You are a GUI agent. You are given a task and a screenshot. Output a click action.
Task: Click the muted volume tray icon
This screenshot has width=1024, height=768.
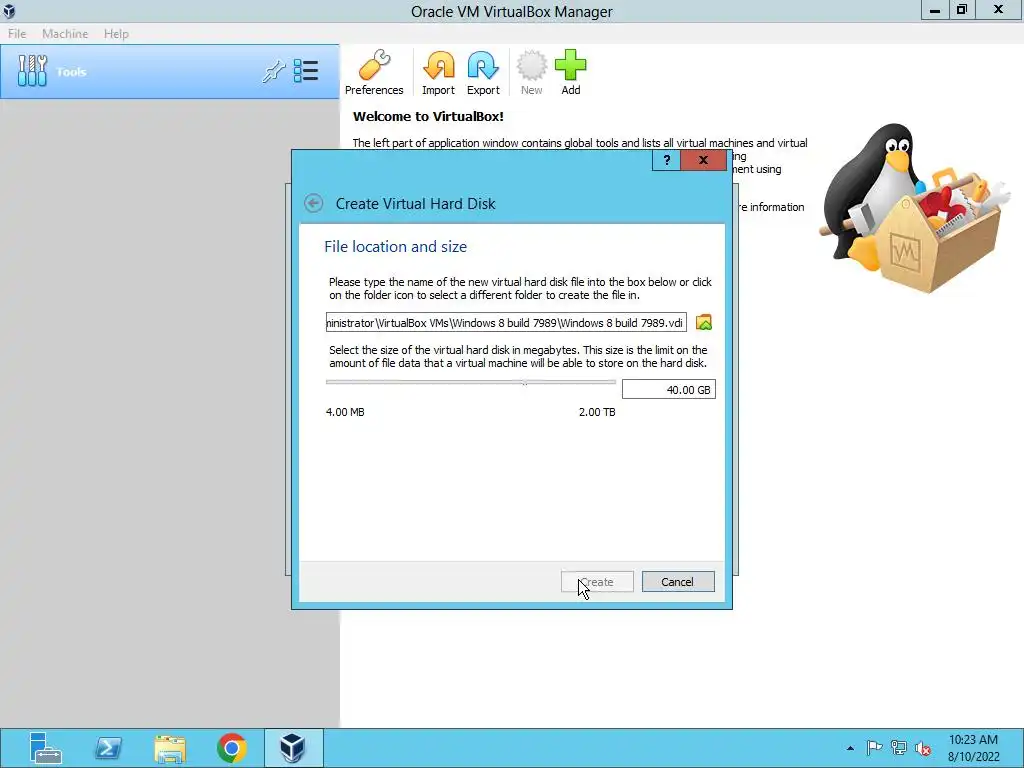click(x=923, y=748)
